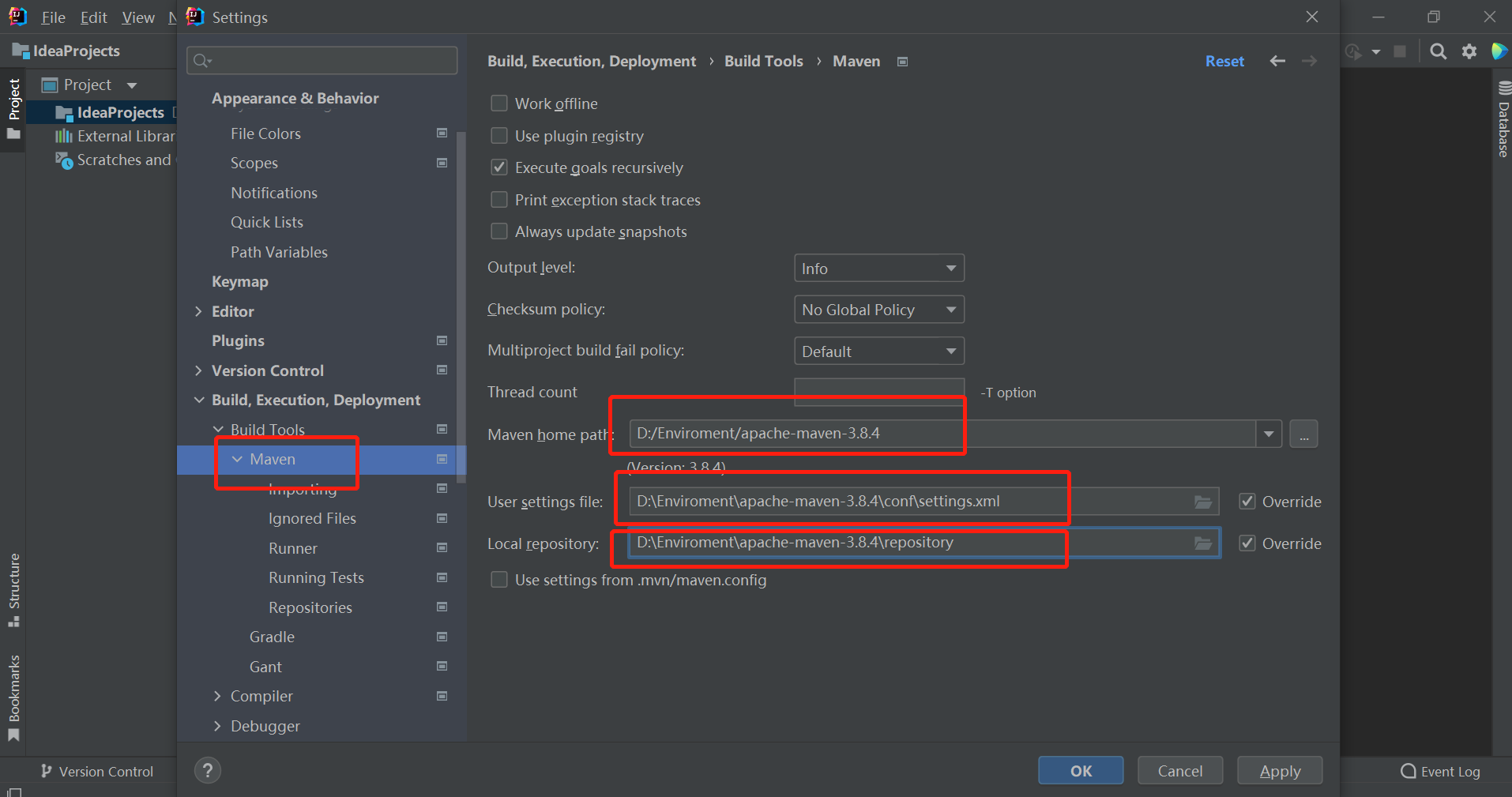
Task: Click project-scope icon beside Version Control
Action: pyautogui.click(x=442, y=370)
